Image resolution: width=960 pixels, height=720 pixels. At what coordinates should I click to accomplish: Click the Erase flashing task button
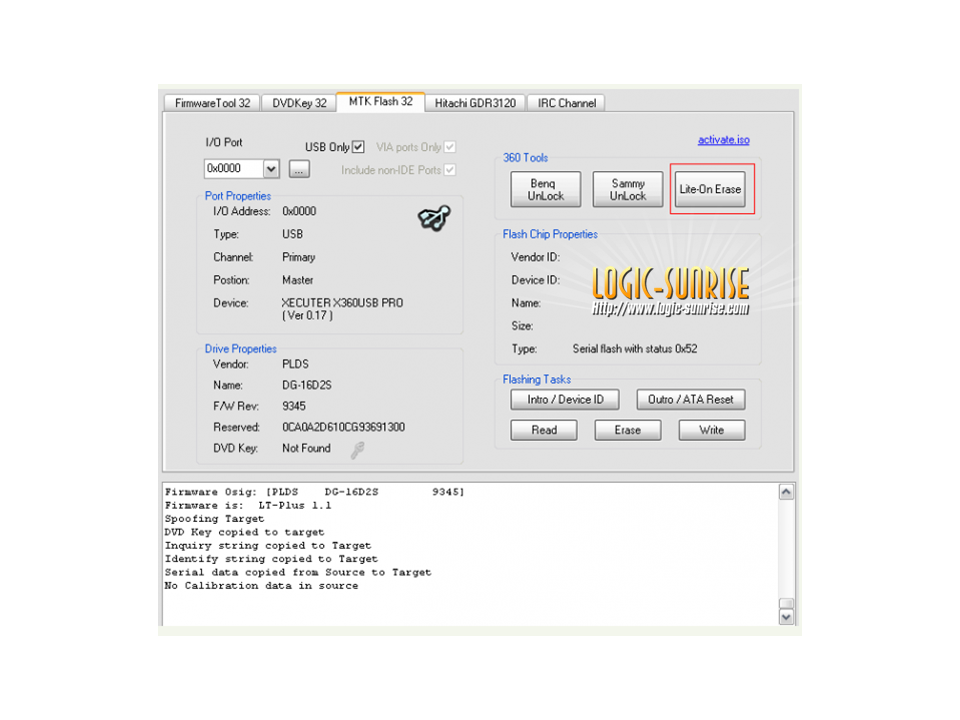coord(628,430)
